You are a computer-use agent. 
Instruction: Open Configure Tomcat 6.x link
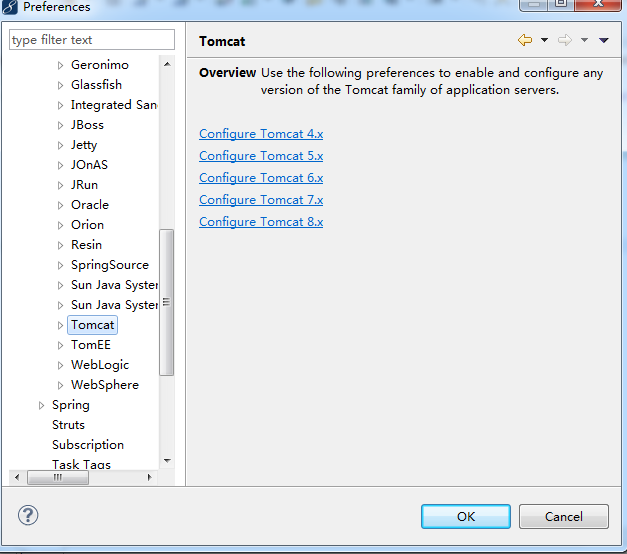coord(261,178)
